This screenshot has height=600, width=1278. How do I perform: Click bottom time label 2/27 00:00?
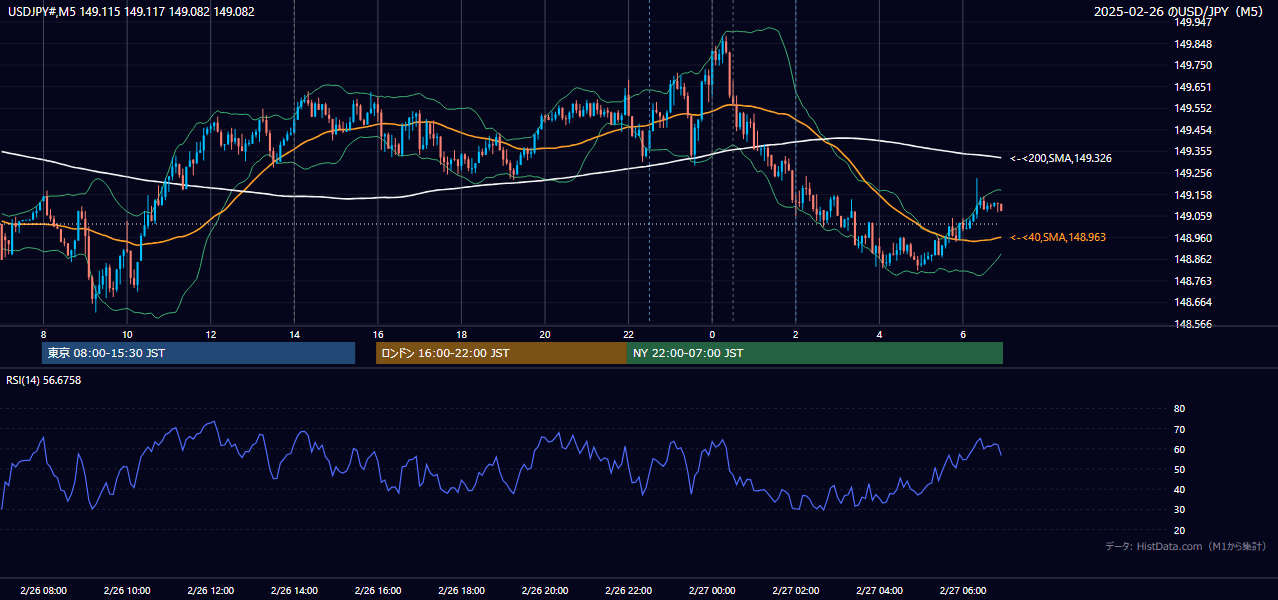pyautogui.click(x=712, y=591)
